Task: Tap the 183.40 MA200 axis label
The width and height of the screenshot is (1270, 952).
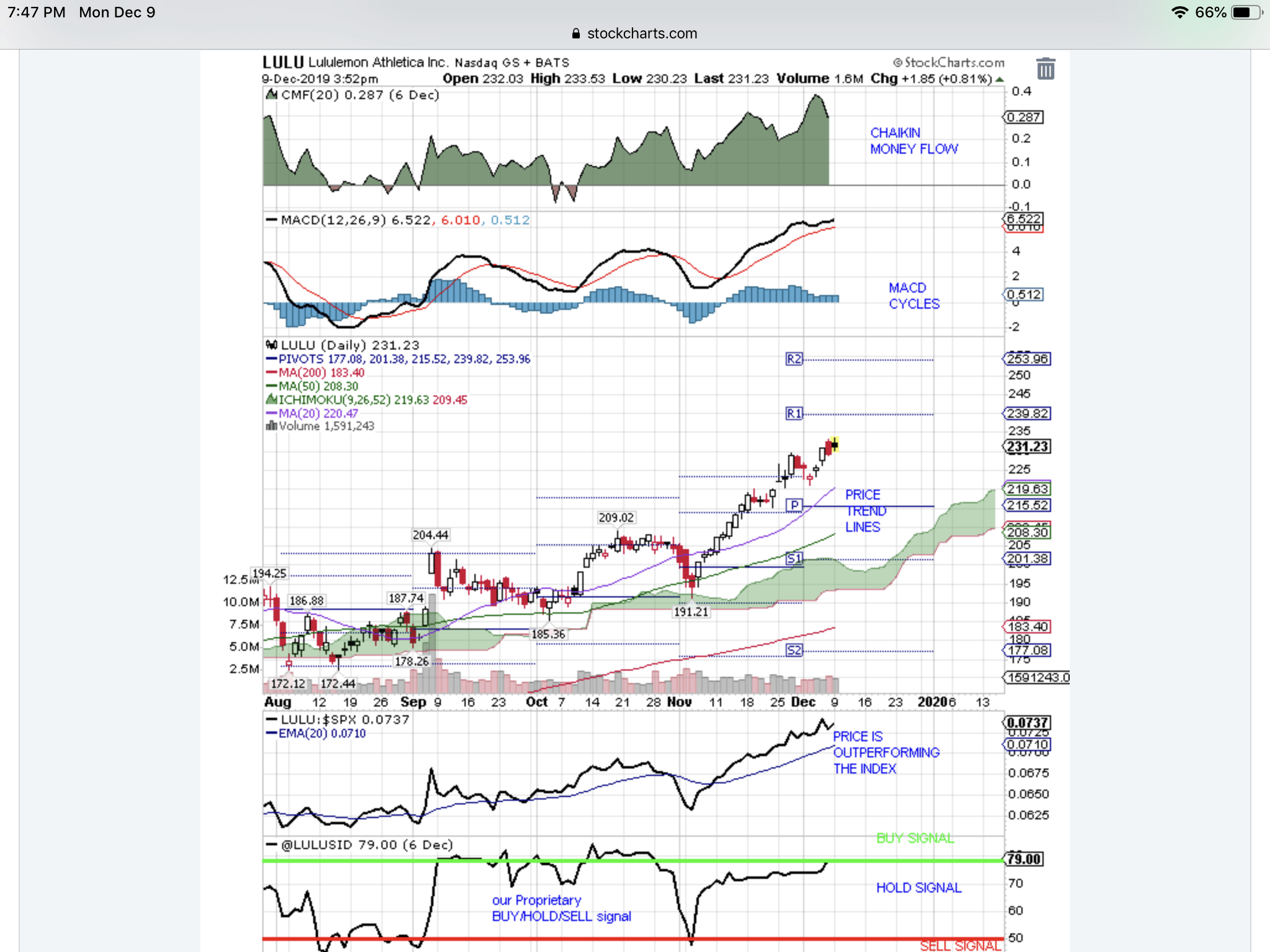Action: 1028,627
